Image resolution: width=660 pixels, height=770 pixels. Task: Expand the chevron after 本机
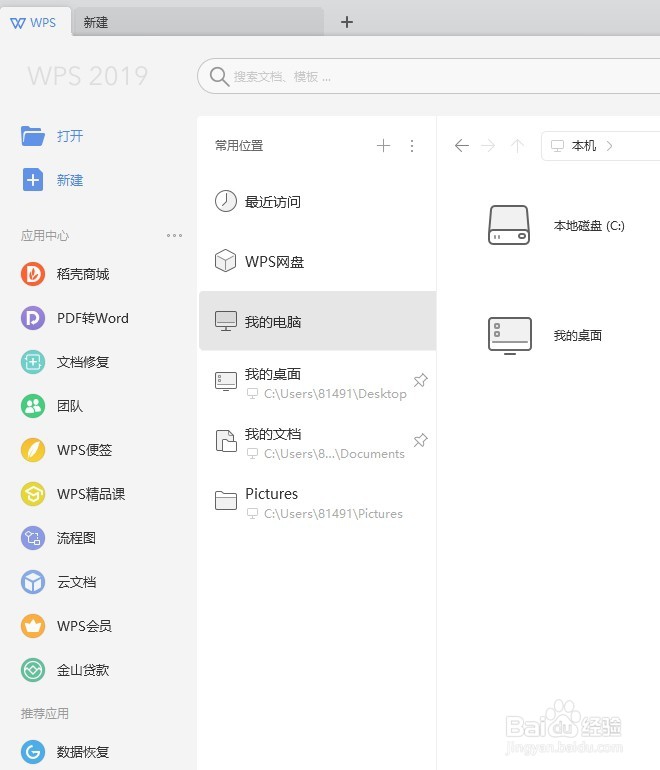pos(609,146)
